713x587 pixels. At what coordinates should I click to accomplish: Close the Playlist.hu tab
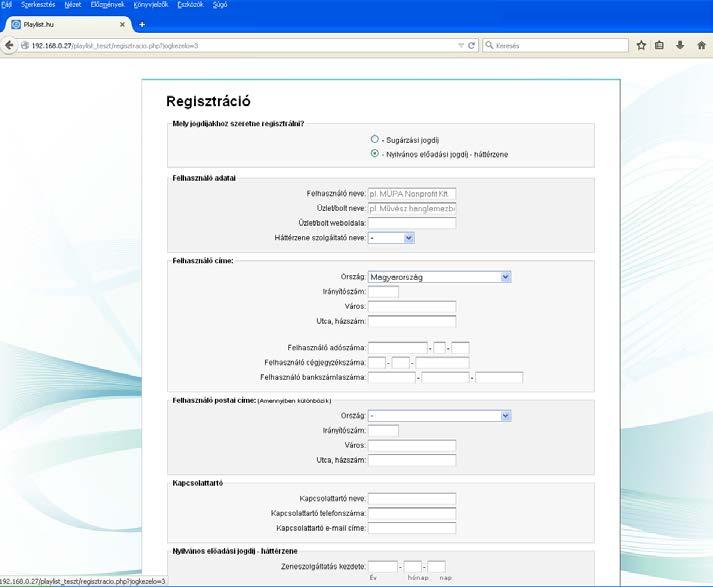pyautogui.click(x=122, y=25)
